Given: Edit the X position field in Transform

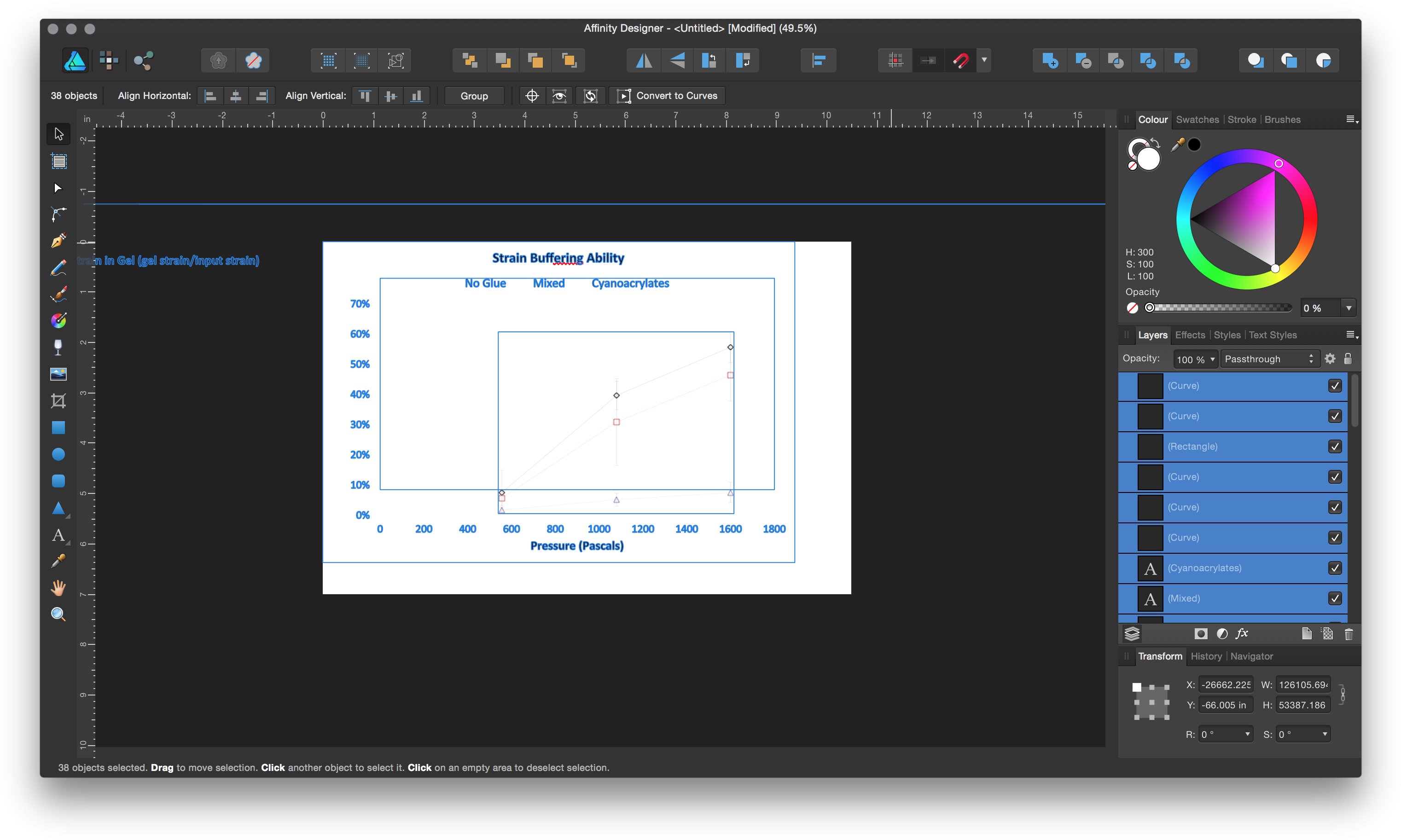Looking at the screenshot, I should (x=1225, y=684).
